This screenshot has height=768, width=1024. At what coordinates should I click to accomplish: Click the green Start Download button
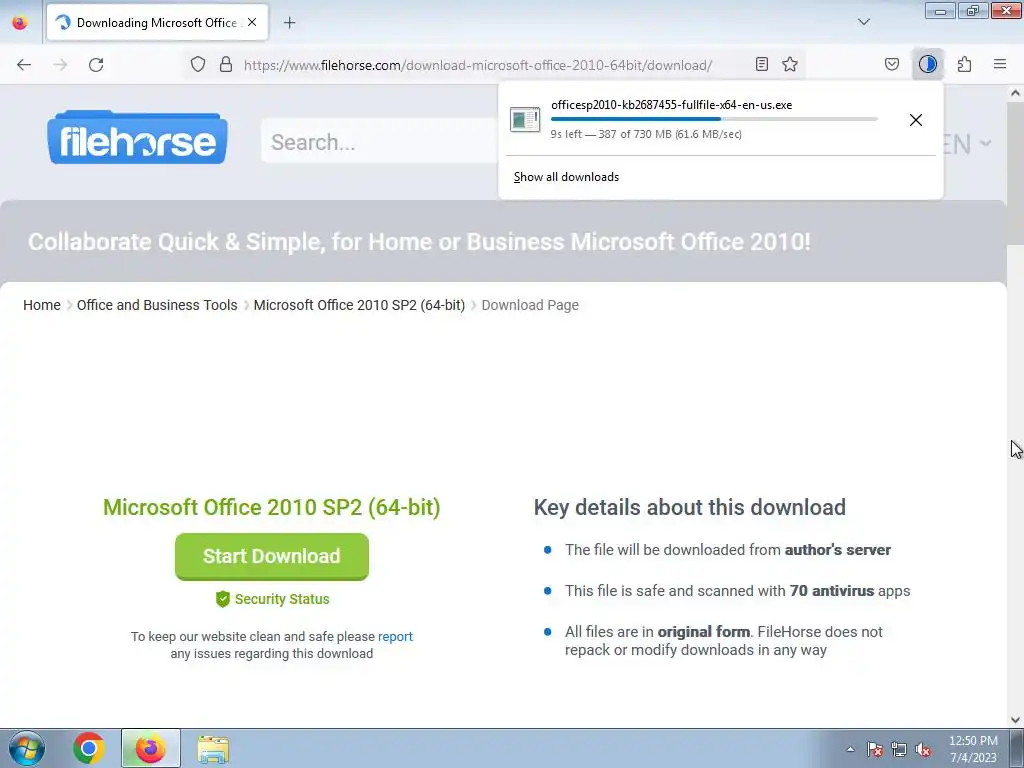(272, 556)
